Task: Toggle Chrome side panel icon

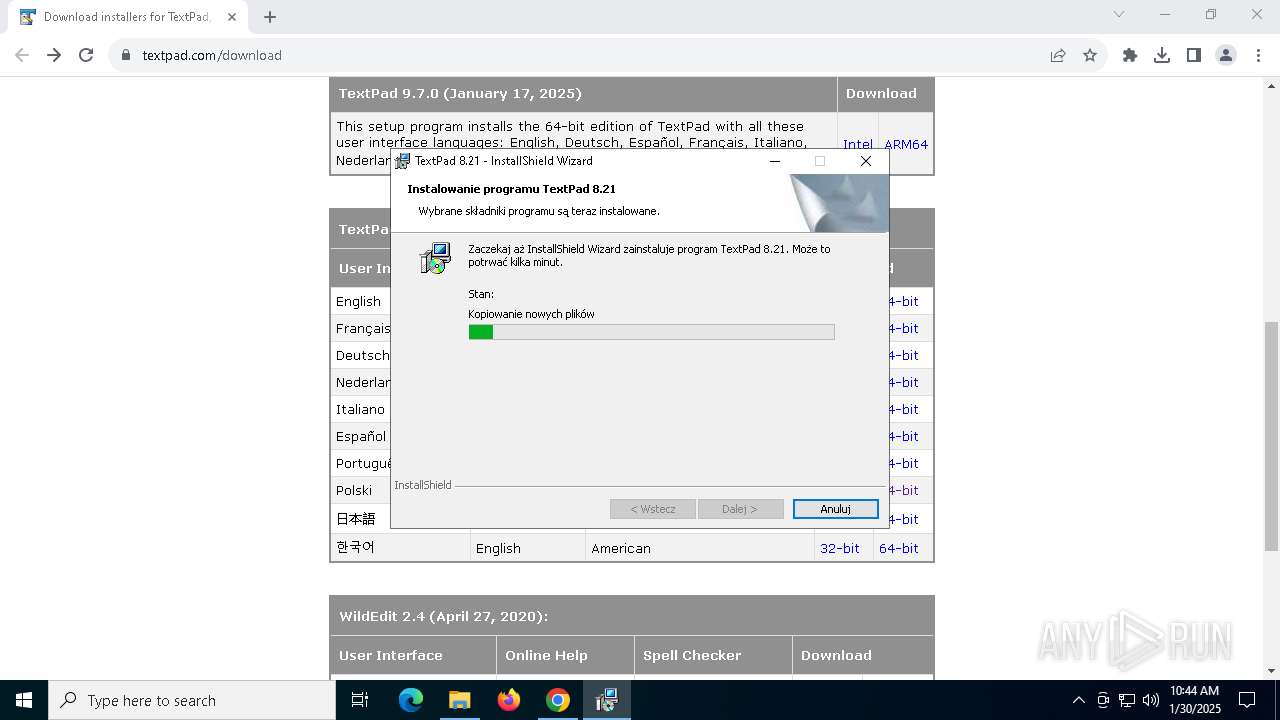Action: (x=1194, y=55)
